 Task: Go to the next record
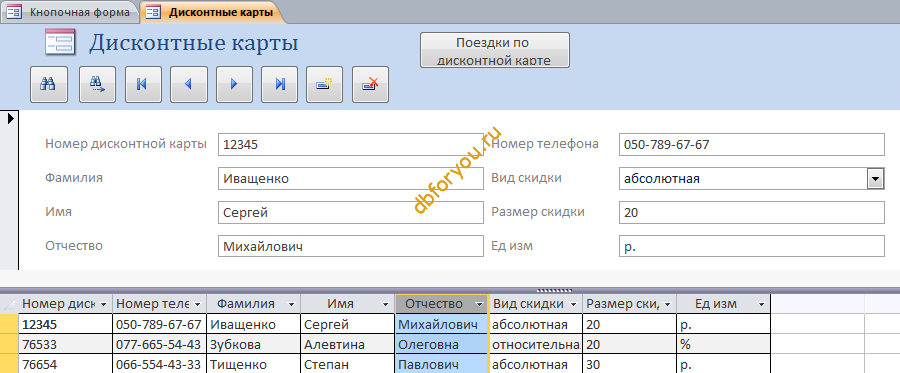click(234, 84)
